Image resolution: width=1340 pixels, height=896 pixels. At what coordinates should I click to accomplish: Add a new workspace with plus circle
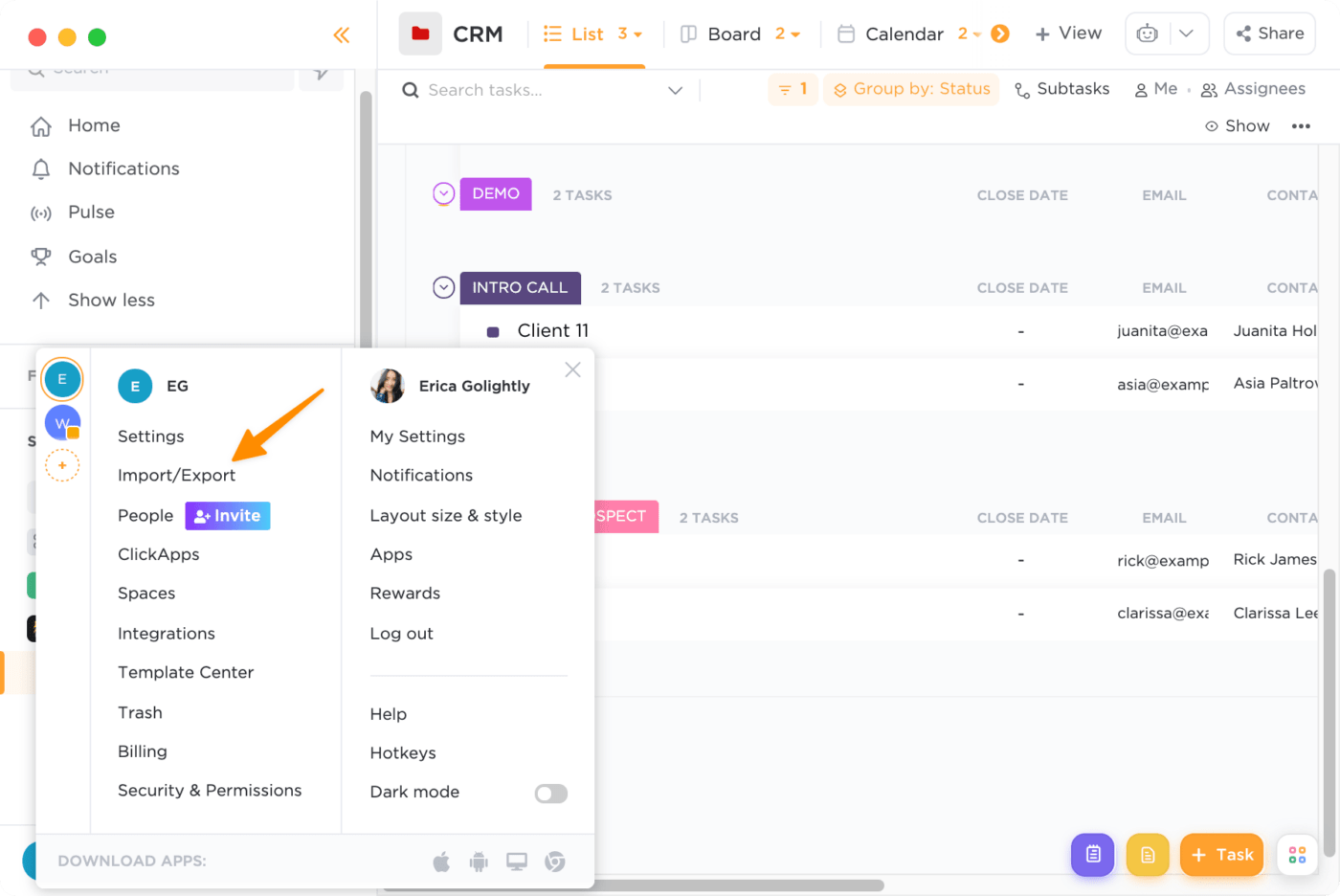click(x=62, y=465)
